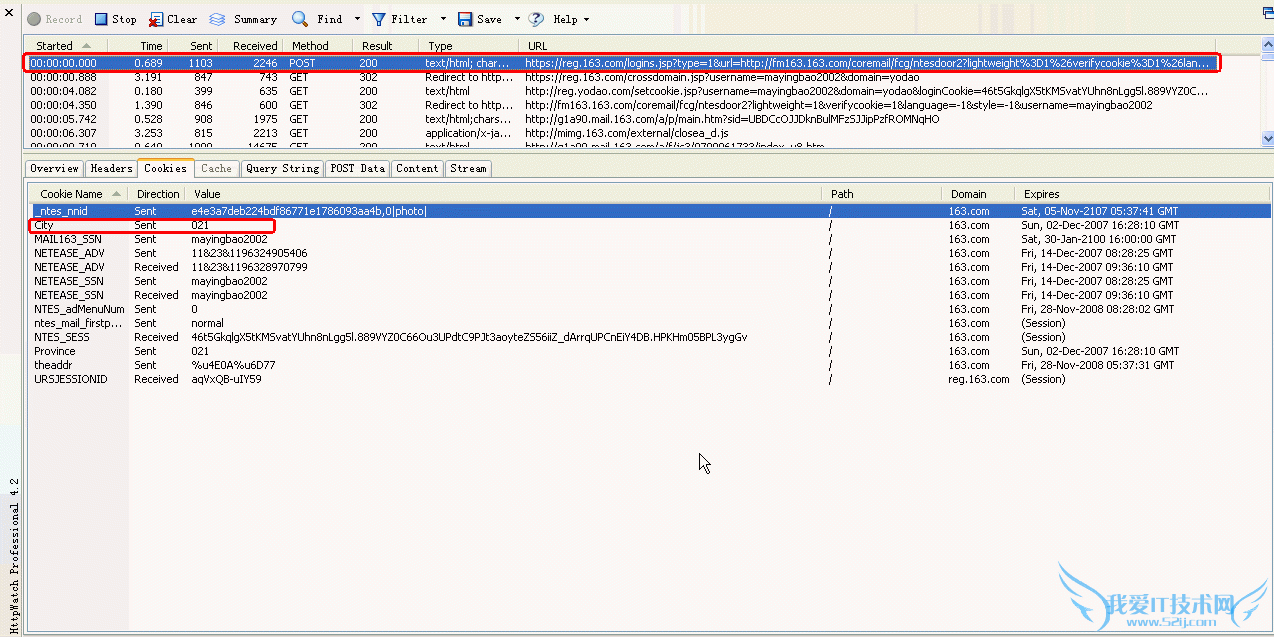Clear the request log with Clear icon

[156, 19]
